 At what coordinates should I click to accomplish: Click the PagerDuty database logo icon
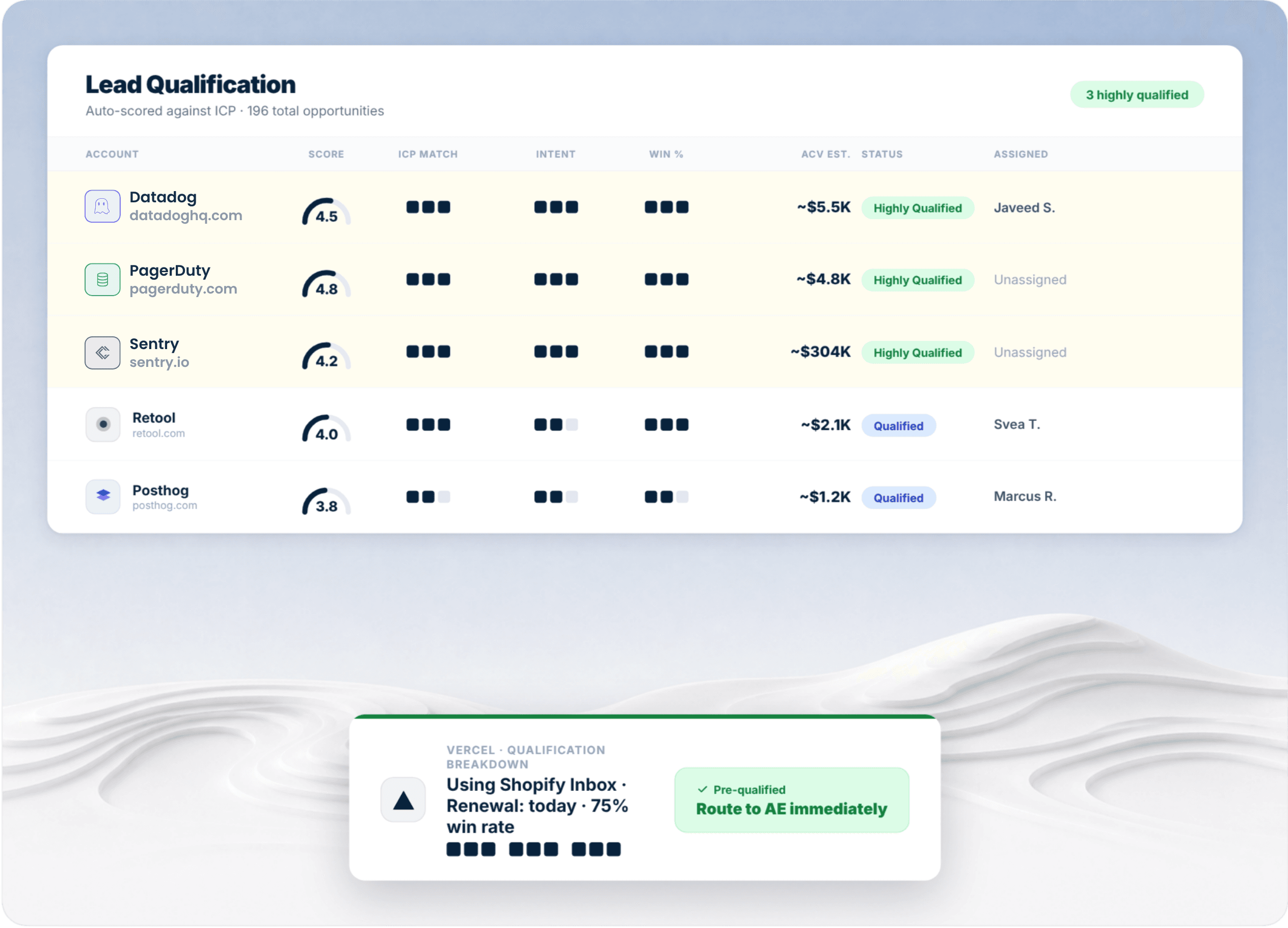102,279
